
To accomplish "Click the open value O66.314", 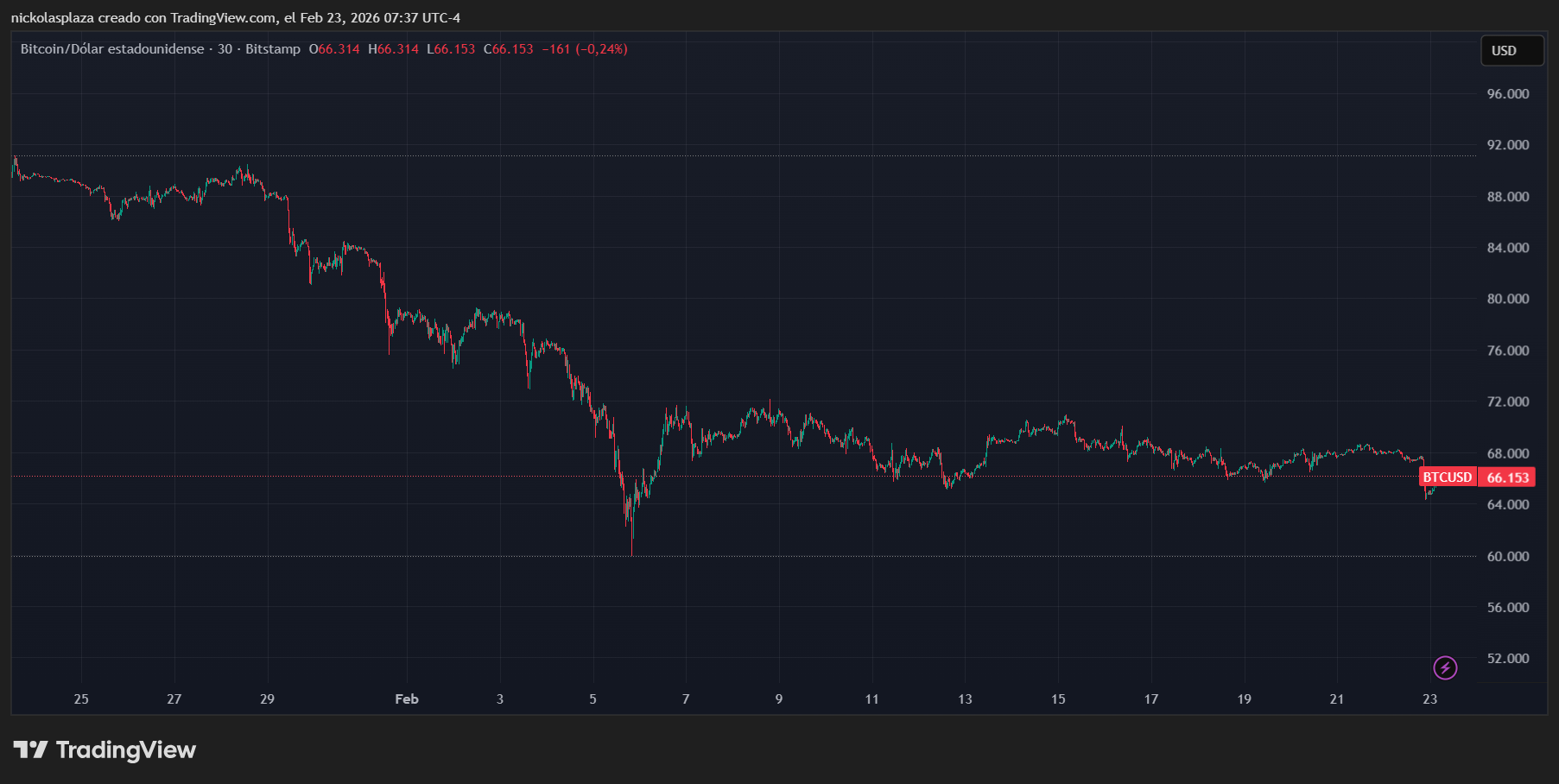I will coord(334,49).
